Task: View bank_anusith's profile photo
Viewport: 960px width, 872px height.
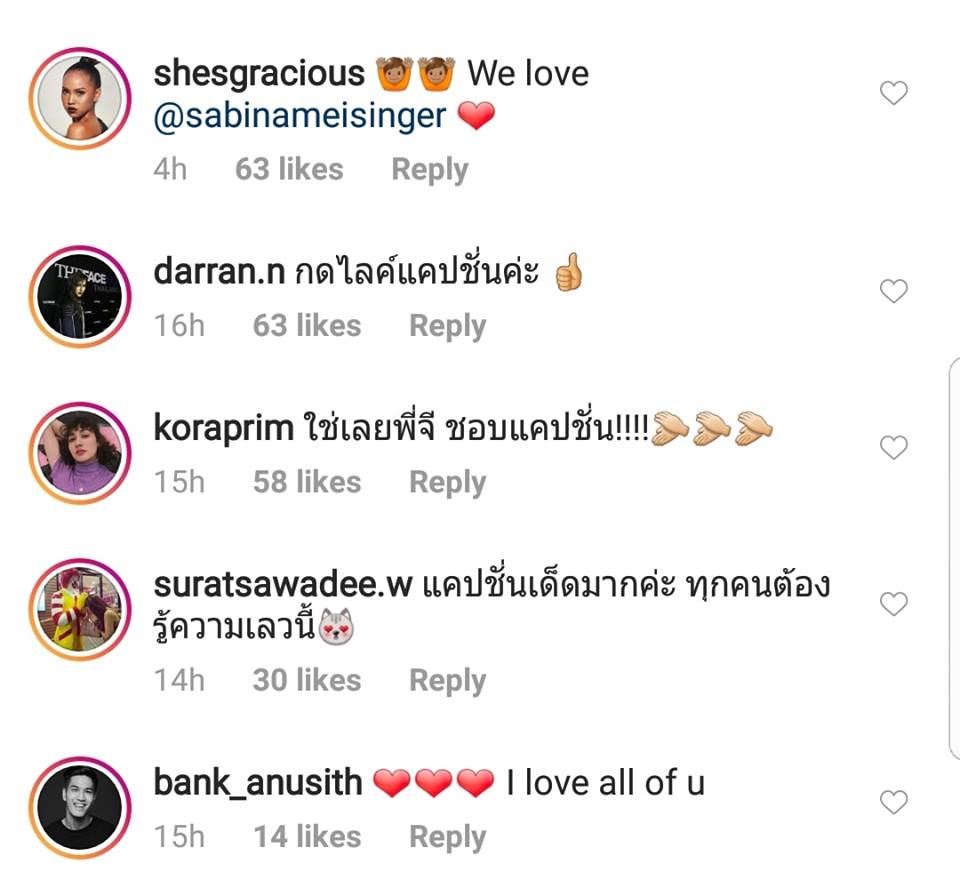Action: coord(80,807)
